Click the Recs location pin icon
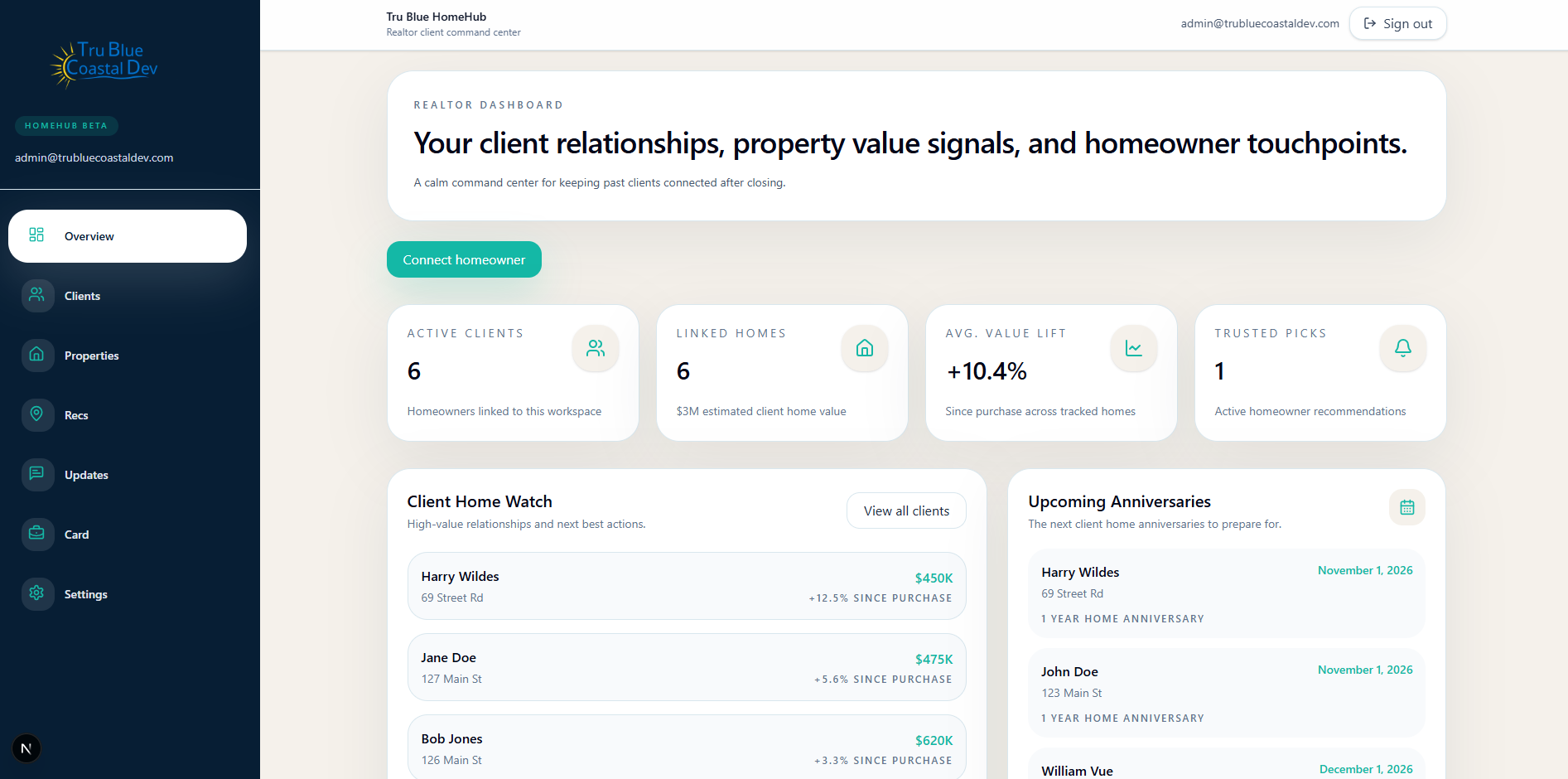 pos(37,414)
